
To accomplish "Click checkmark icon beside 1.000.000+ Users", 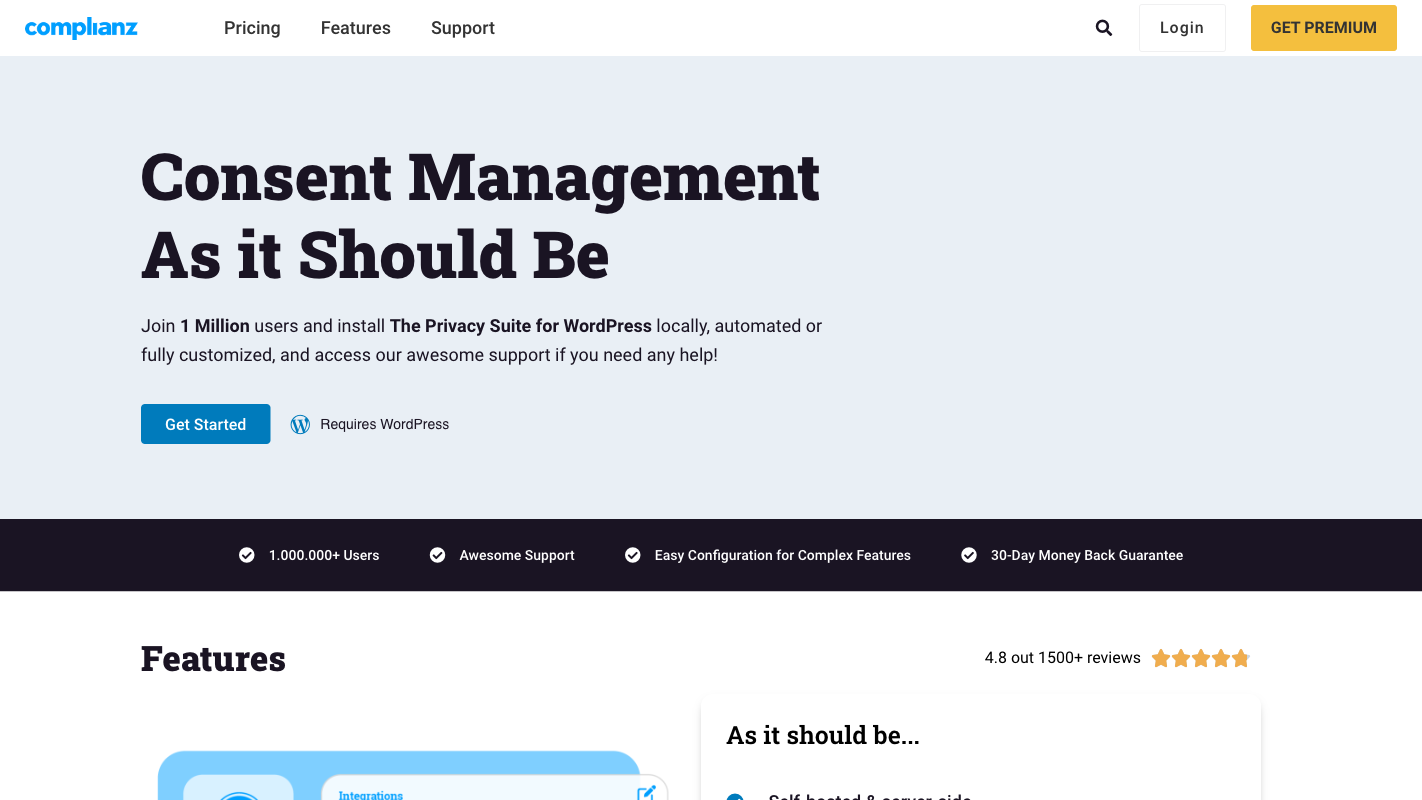I will (247, 555).
